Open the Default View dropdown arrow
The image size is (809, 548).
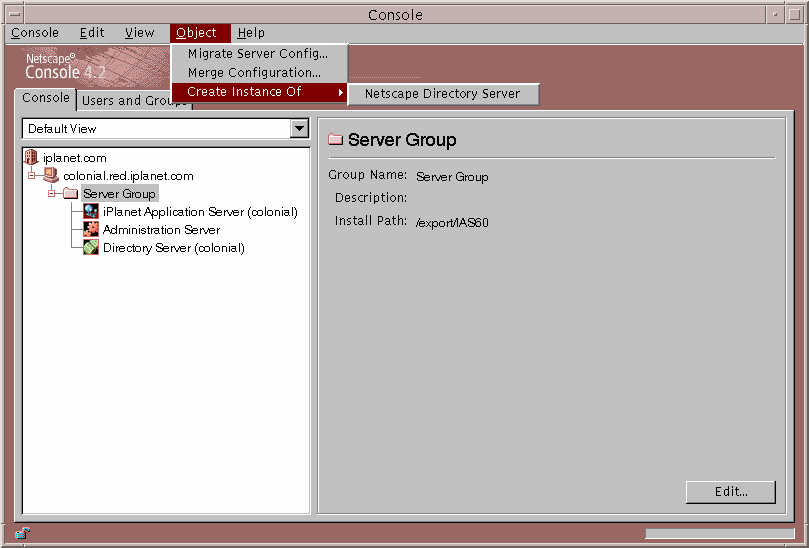[299, 128]
